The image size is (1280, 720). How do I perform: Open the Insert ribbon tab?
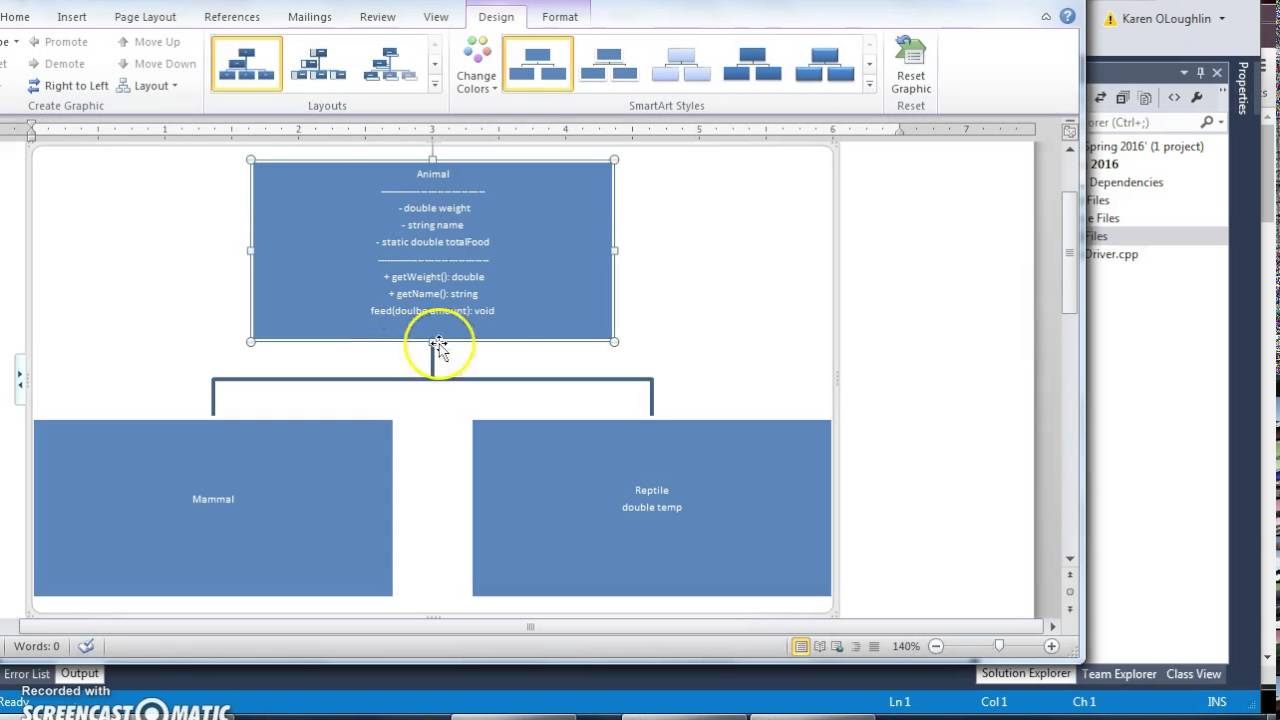[x=72, y=17]
